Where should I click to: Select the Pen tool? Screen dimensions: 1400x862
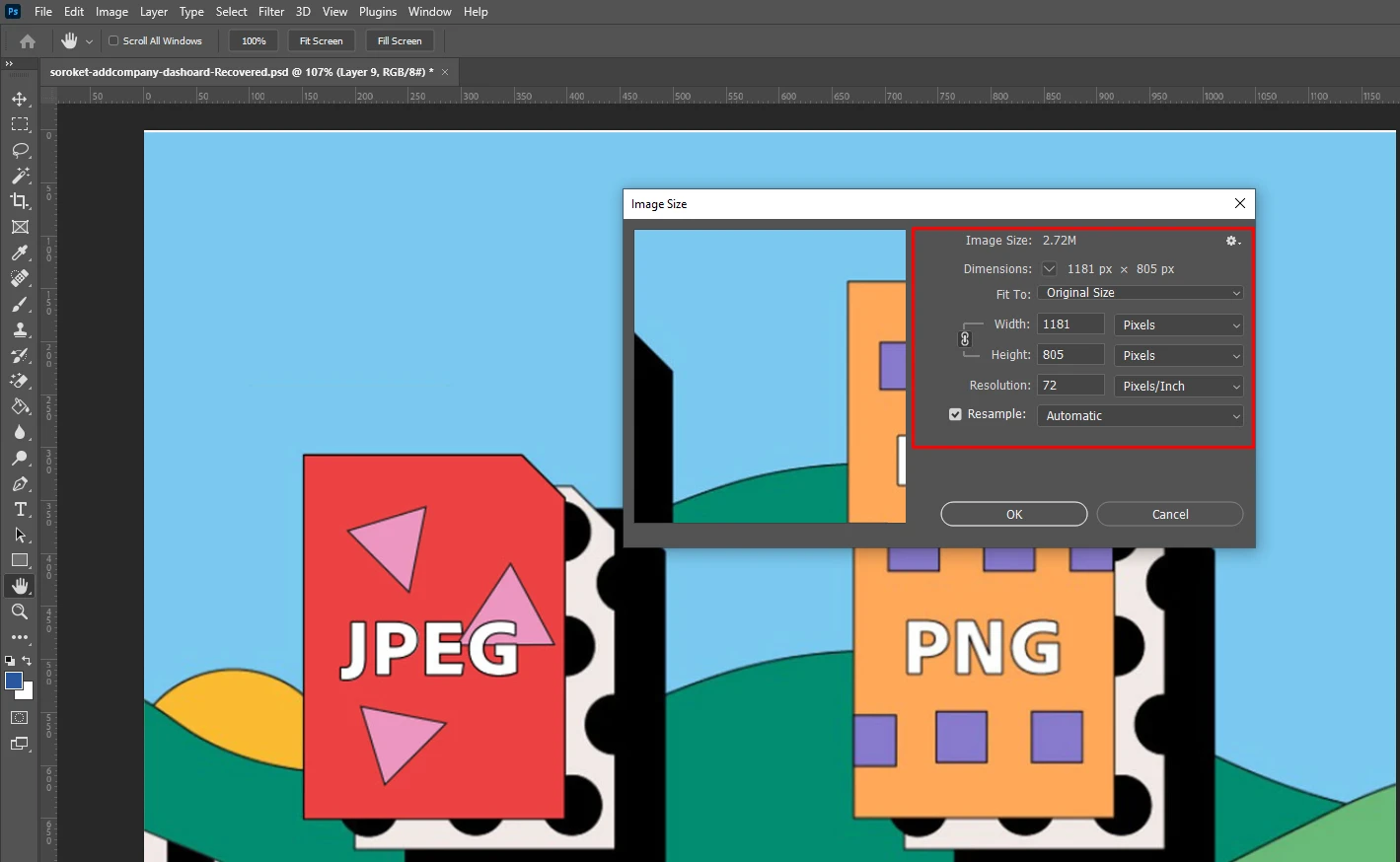click(20, 483)
